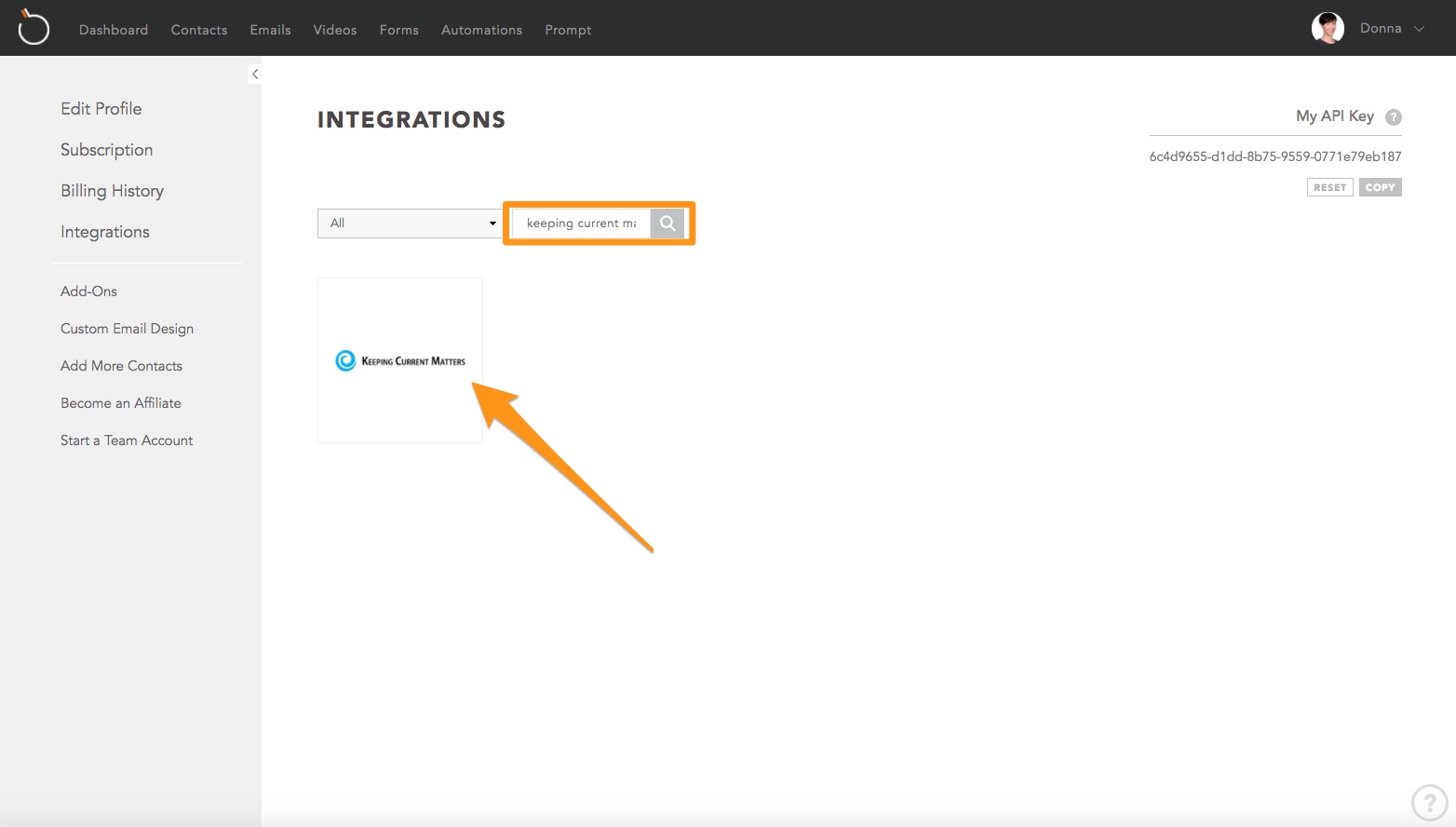Open the Videos menu item

click(335, 30)
